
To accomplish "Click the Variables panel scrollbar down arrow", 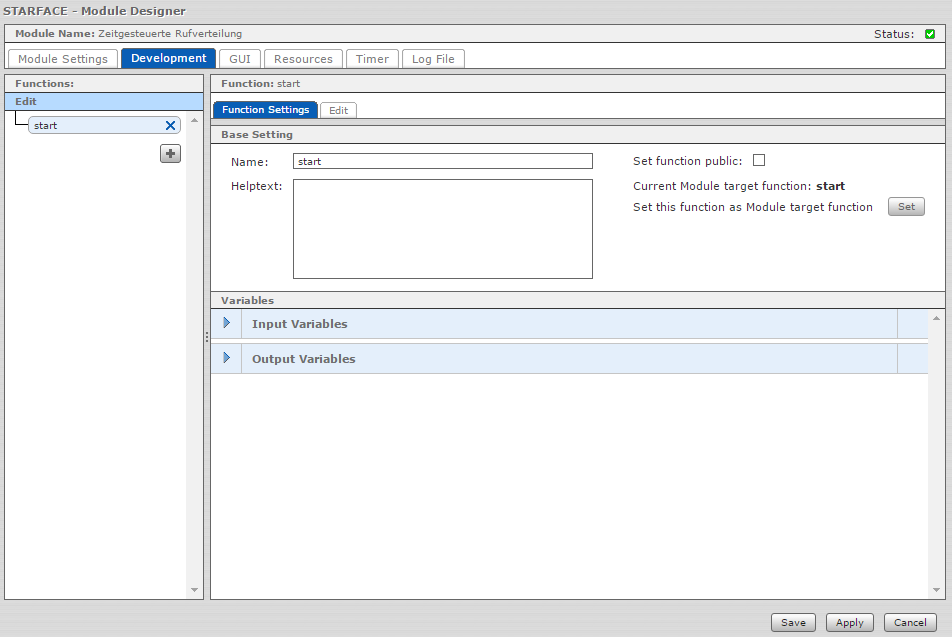I will pos(936,590).
